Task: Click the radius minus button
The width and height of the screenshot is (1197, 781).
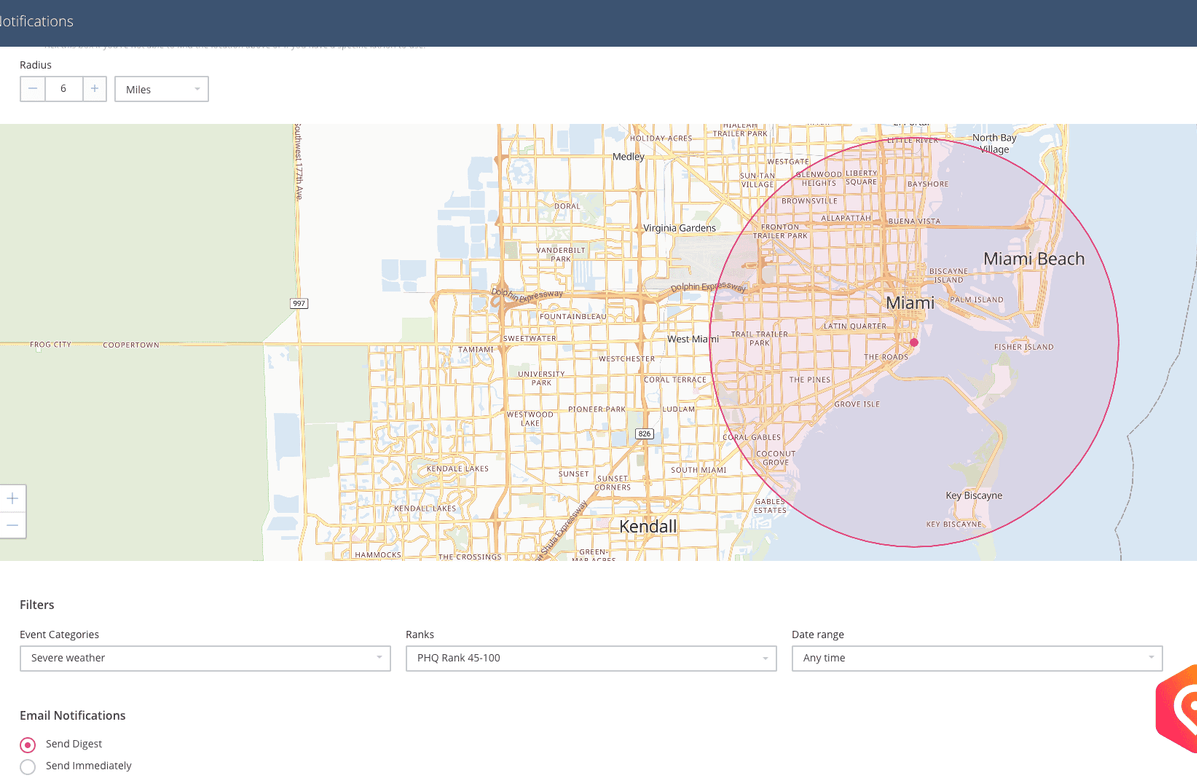Action: click(x=33, y=89)
